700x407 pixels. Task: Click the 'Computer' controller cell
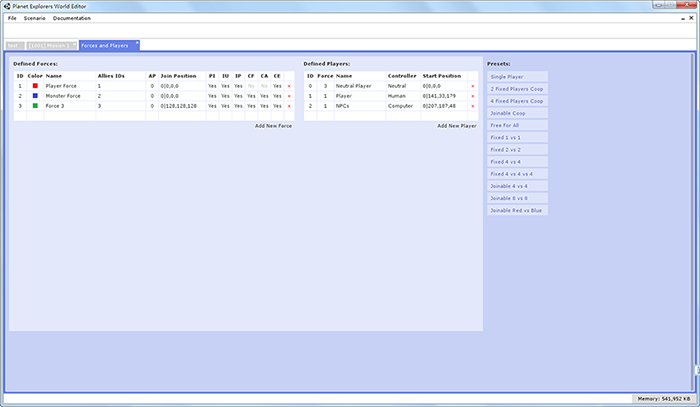404,106
